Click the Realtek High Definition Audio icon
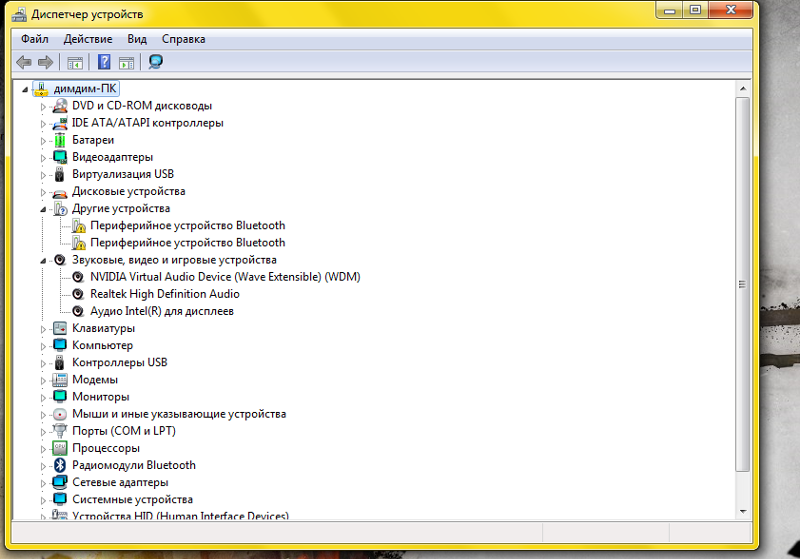 tap(78, 294)
